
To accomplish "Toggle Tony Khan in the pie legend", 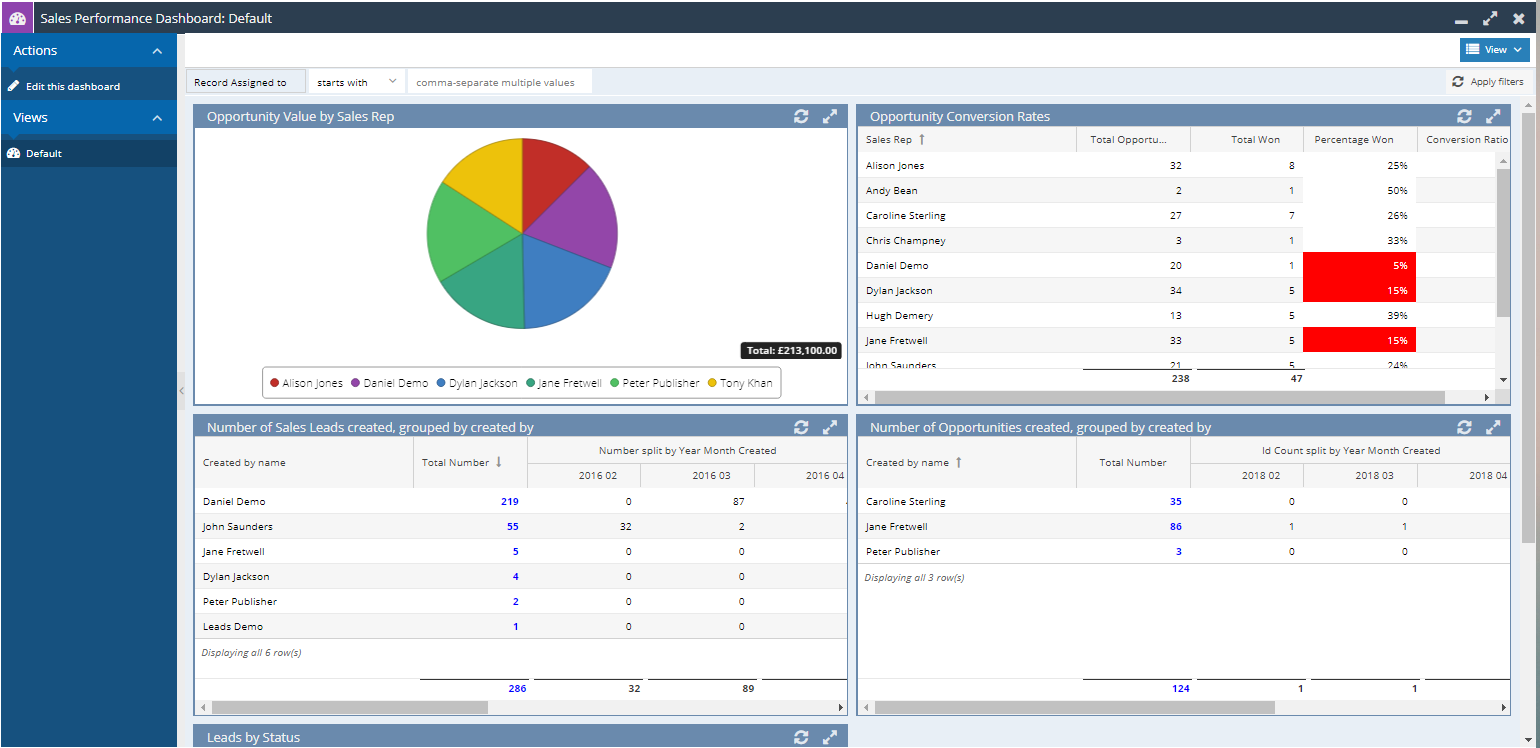I will (740, 383).
